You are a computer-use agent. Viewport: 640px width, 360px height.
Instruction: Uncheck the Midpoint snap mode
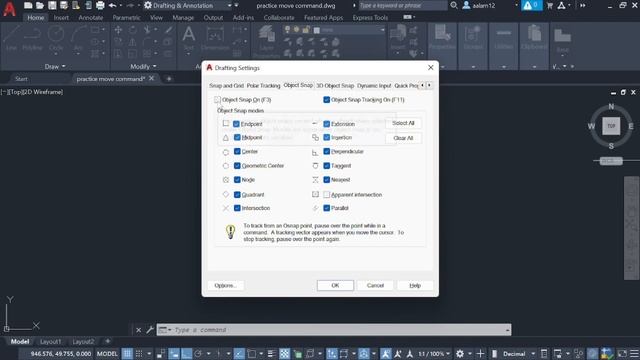237,138
